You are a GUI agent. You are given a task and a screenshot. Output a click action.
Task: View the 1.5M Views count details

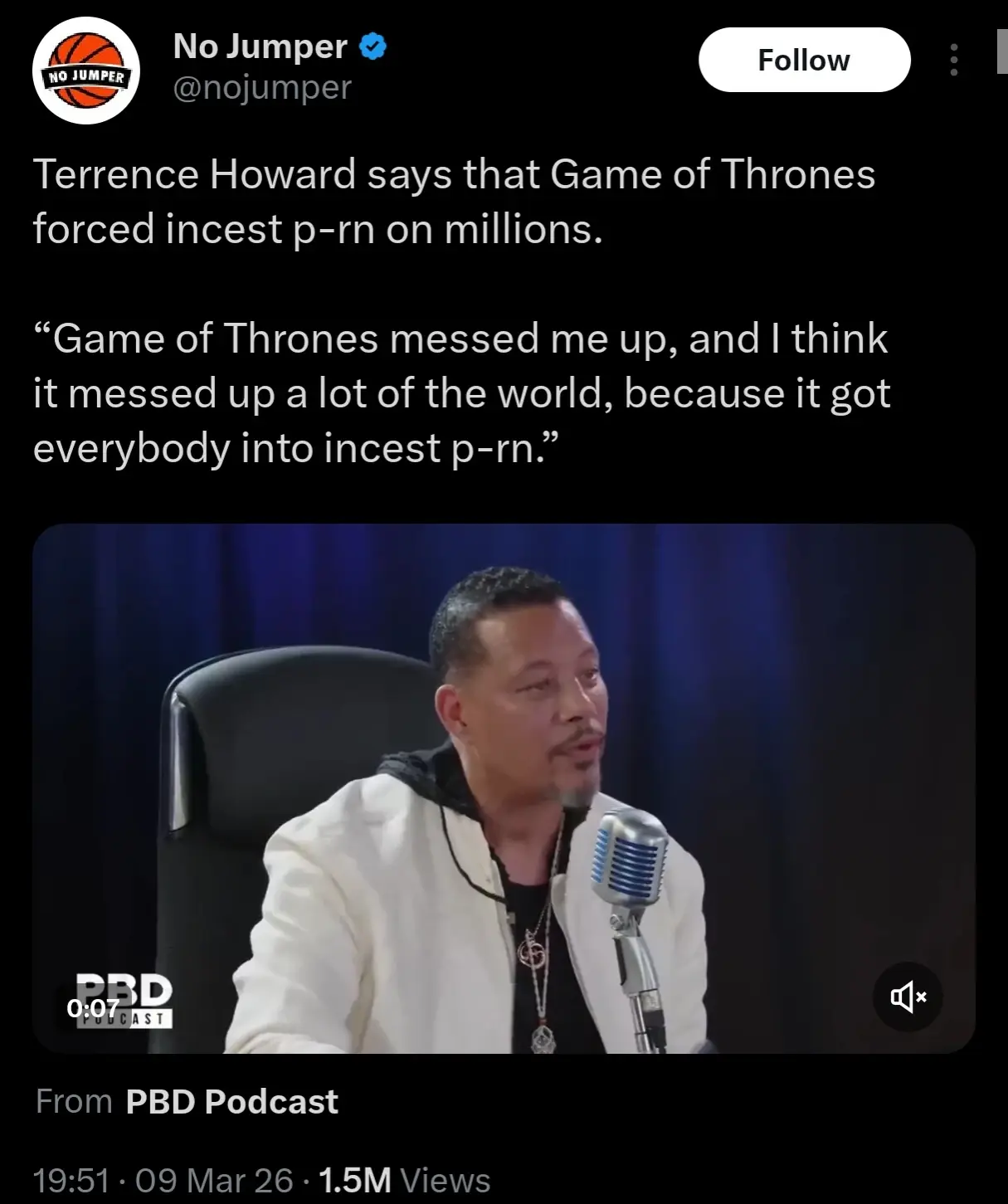coord(404,1181)
